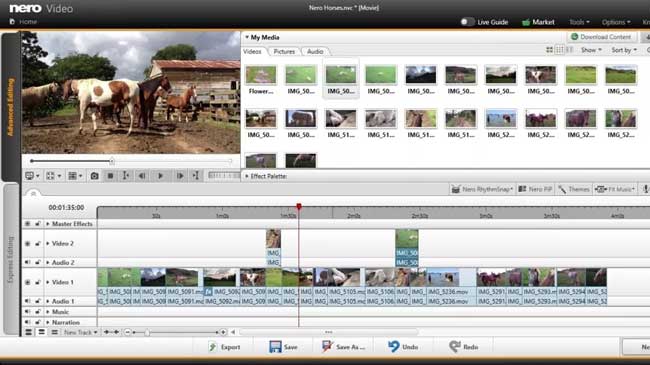This screenshot has height=365, width=650.
Task: Open the Tools menu
Action: click(579, 22)
